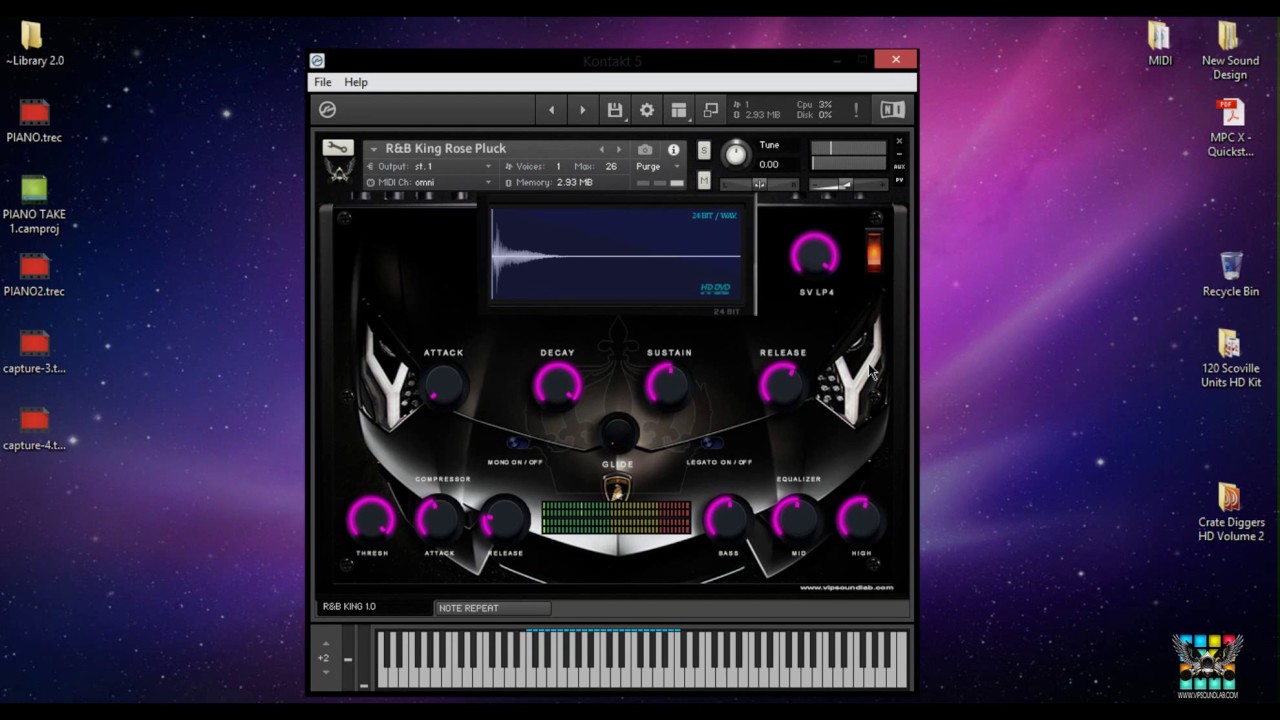Image resolution: width=1280 pixels, height=720 pixels.
Task: Mute the R&B King Rose Pluck instrument
Action: click(x=704, y=180)
